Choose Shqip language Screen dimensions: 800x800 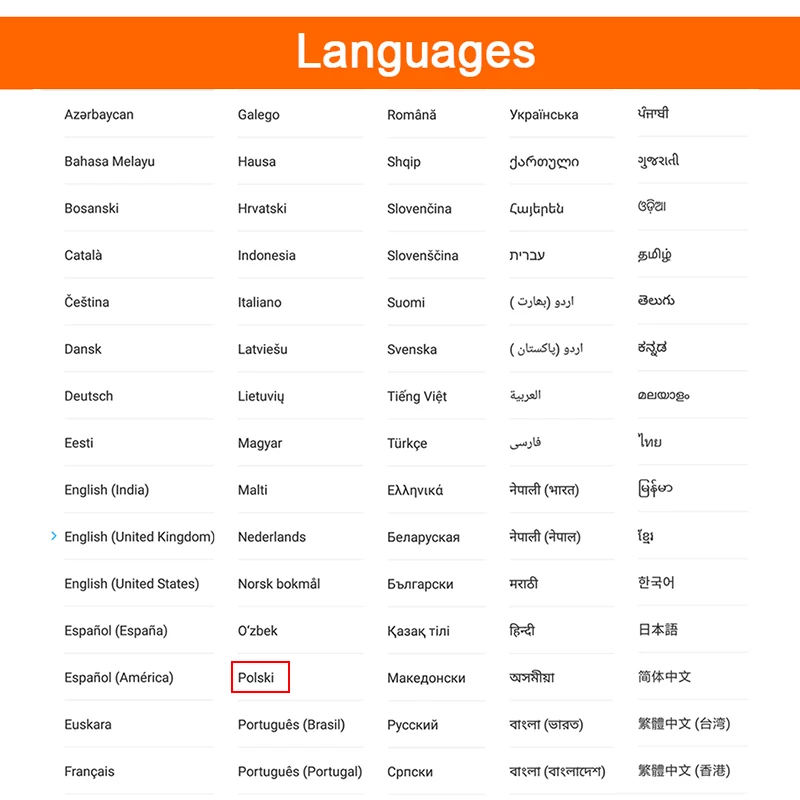coord(404,162)
